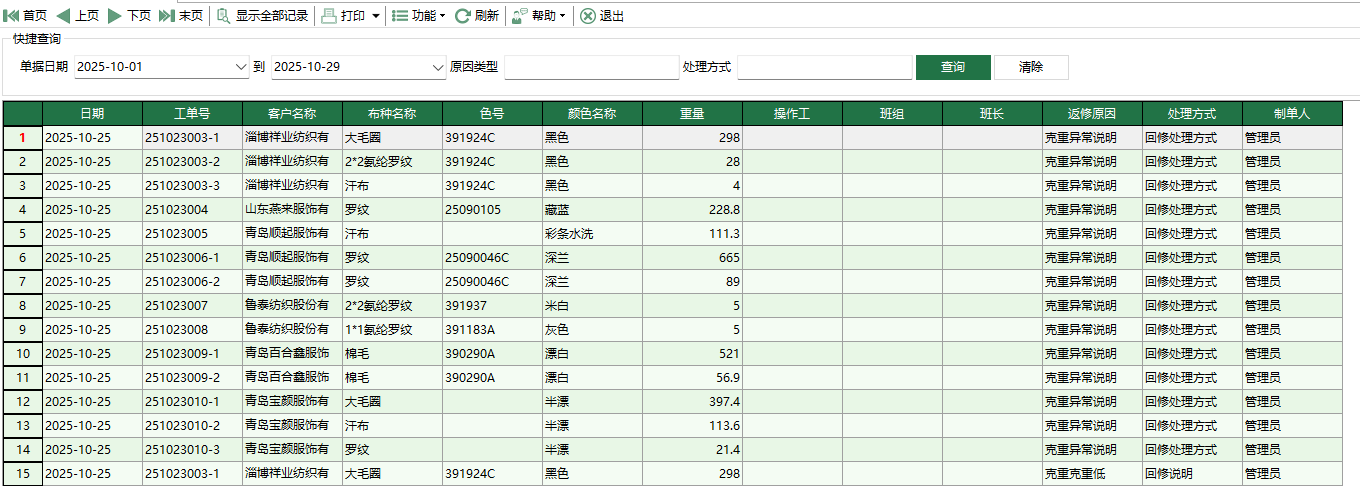Open the 帮助 menu

click(538, 16)
